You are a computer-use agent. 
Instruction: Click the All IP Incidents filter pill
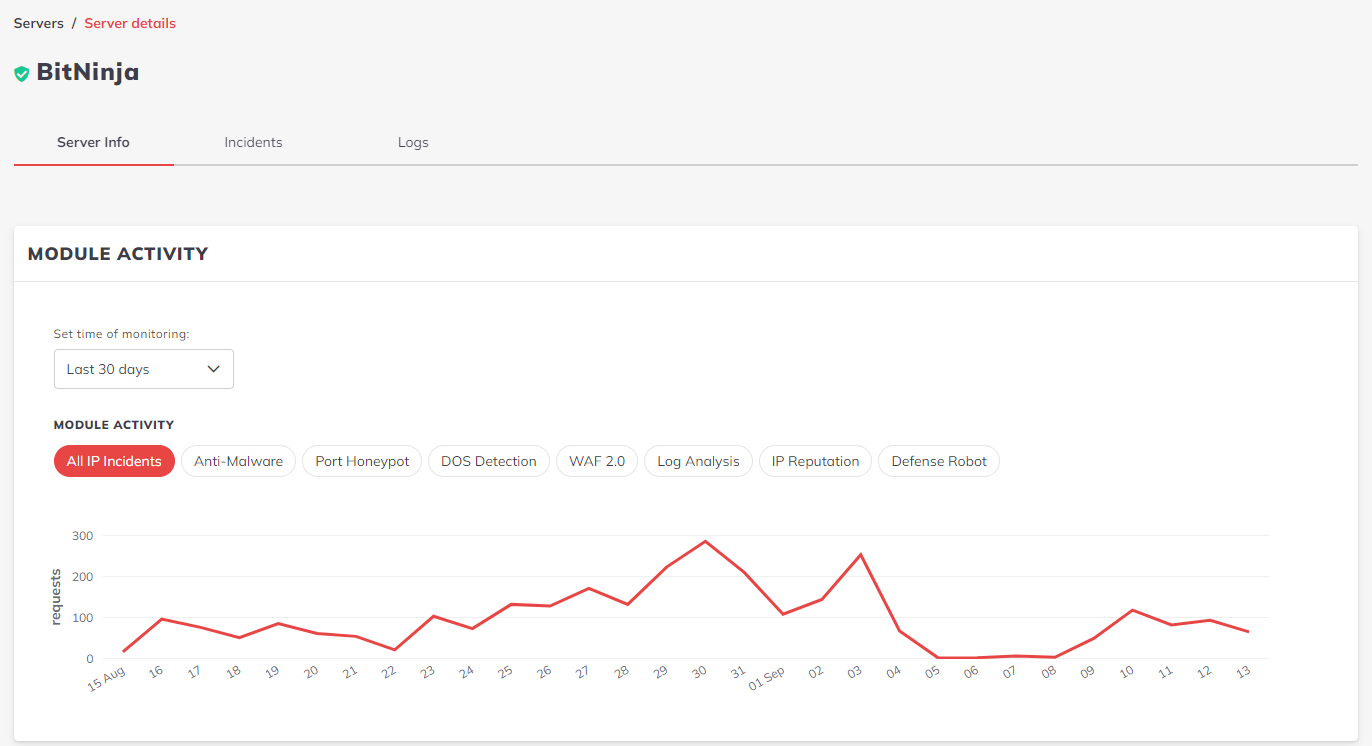point(114,461)
